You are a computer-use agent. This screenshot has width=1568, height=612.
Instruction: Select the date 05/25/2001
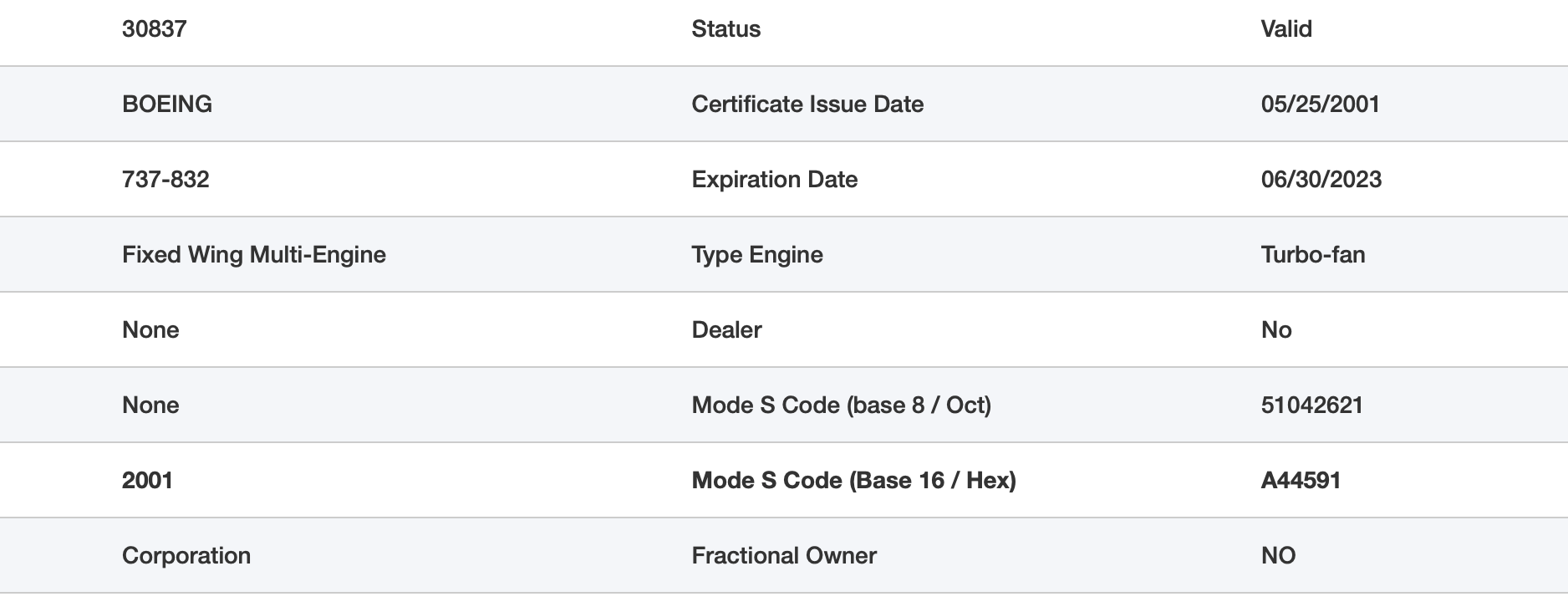pyautogui.click(x=1320, y=105)
